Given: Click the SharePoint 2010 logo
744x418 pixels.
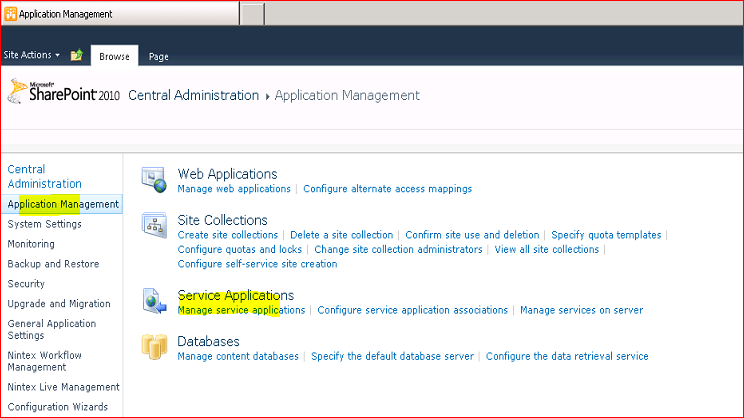Looking at the screenshot, I should coord(64,91).
